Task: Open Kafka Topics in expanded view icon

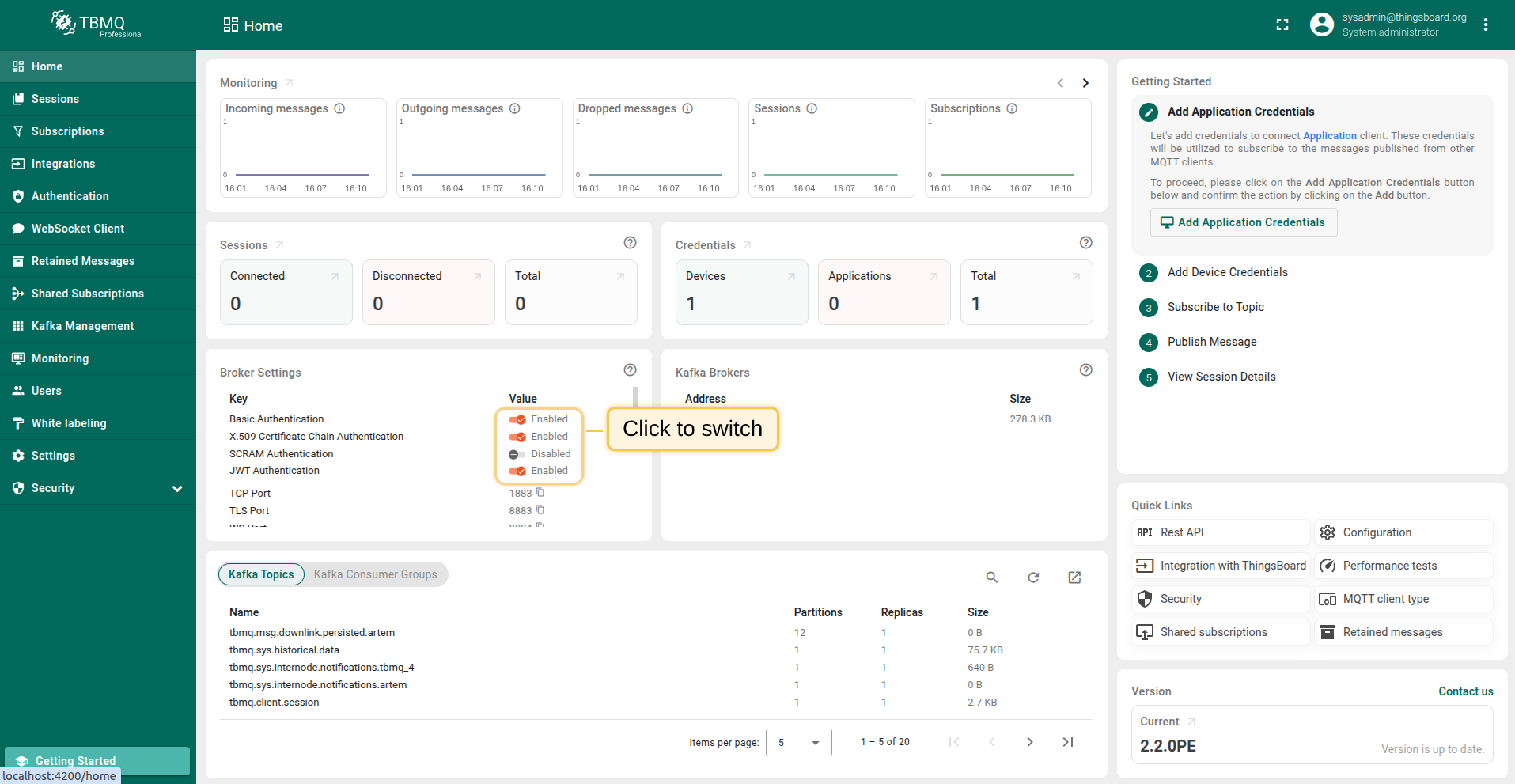Action: pos(1074,578)
